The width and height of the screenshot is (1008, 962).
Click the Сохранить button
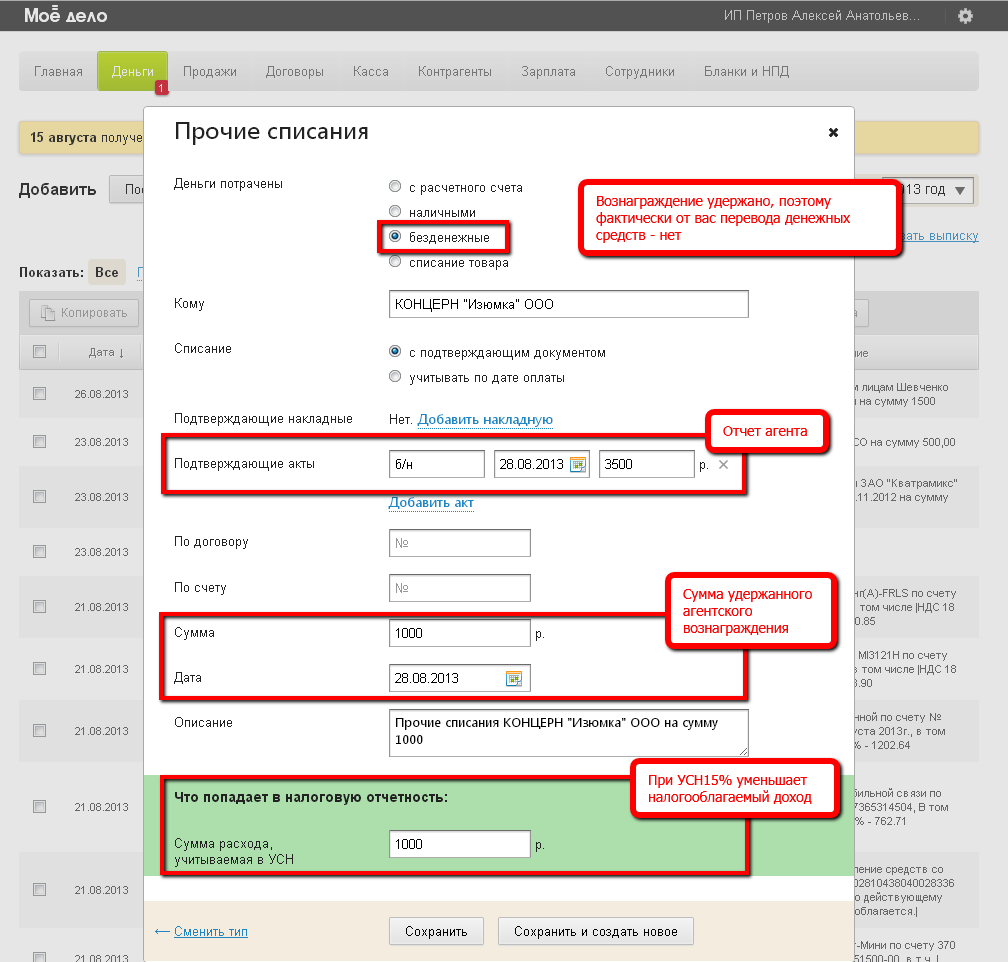click(436, 931)
